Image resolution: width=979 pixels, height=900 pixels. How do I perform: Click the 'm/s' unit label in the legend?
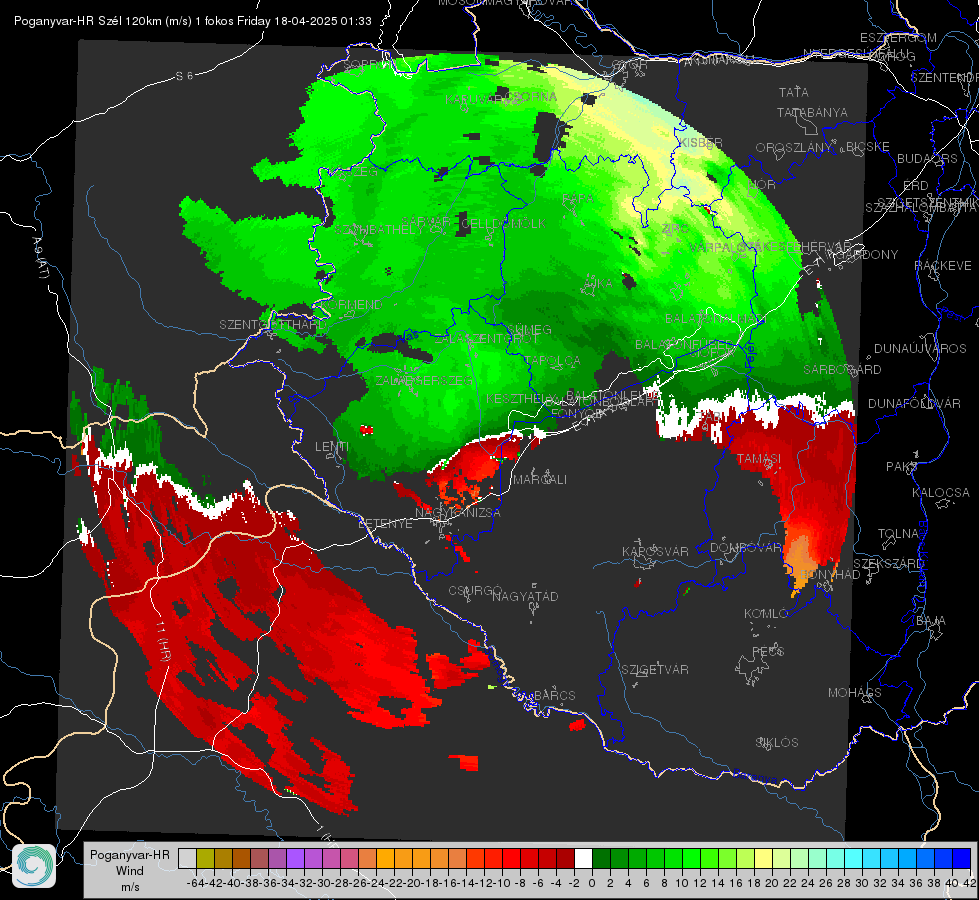pos(130,887)
